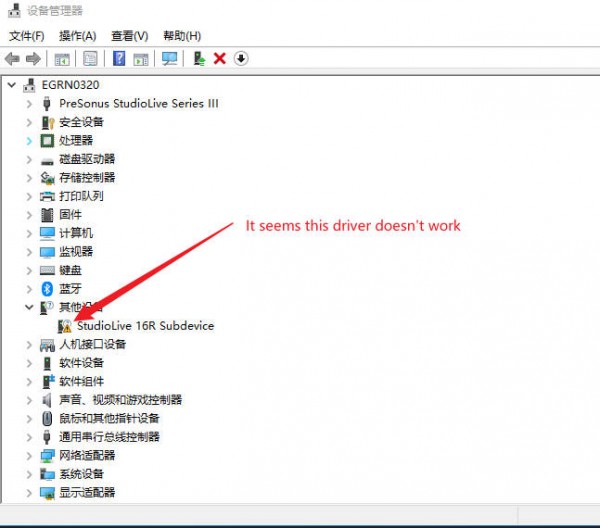Click the forward arrow toolbar icon
Screen dimensions: 600x528
[x=33, y=59]
